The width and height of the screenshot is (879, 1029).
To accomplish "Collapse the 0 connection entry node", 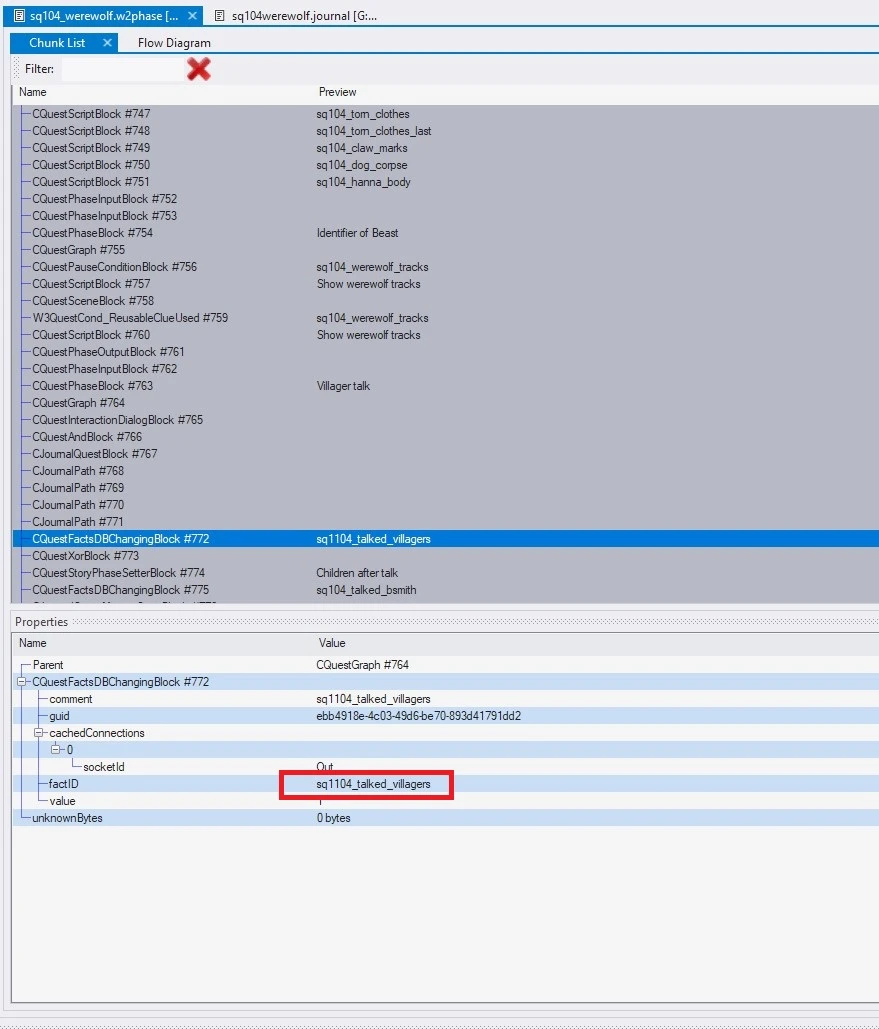I will [x=56, y=749].
